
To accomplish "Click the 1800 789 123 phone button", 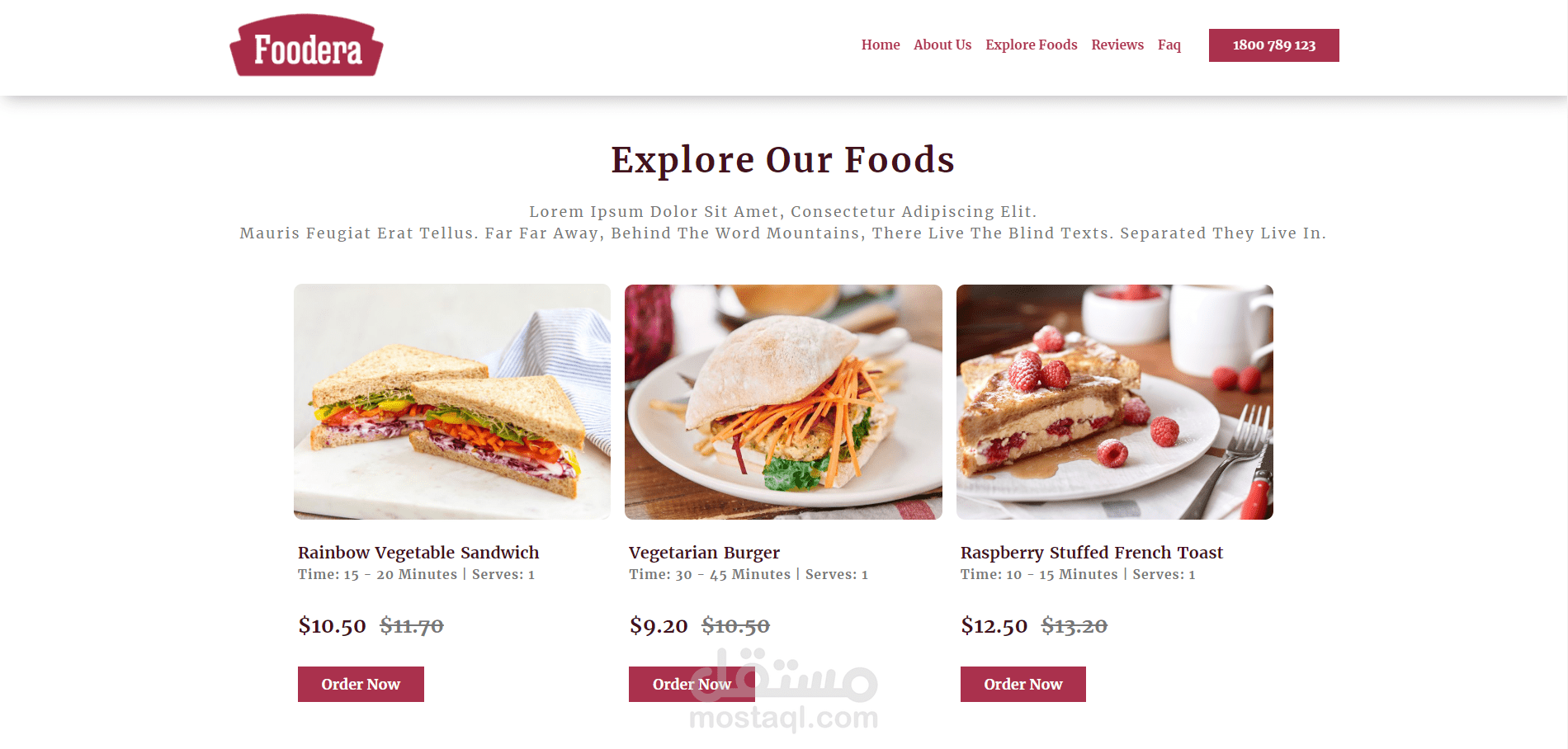I will click(x=1273, y=45).
